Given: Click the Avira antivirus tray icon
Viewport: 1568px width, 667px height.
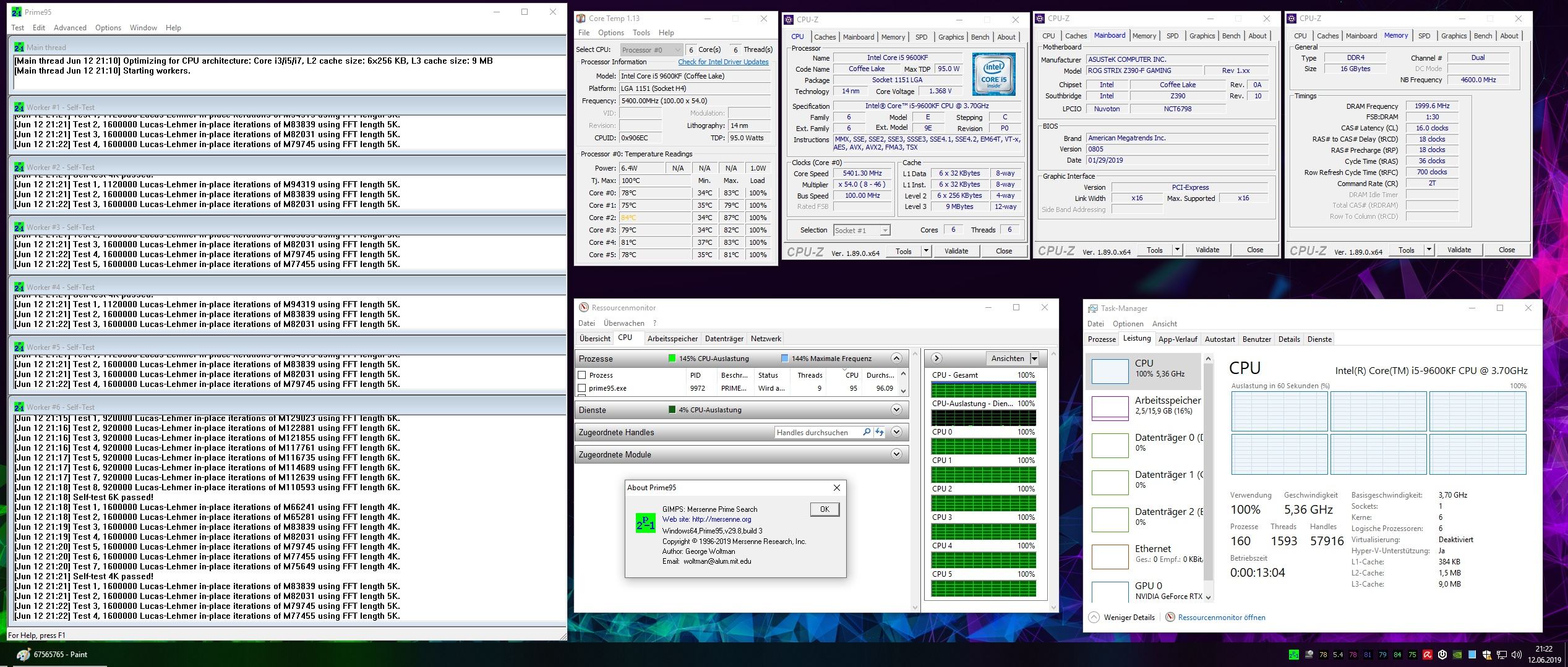Looking at the screenshot, I should pos(1428,655).
